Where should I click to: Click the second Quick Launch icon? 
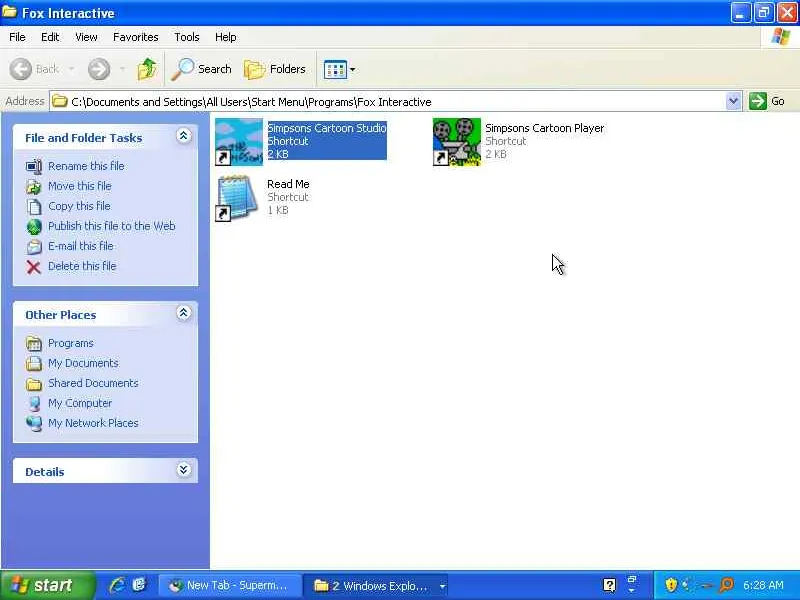pyautogui.click(x=139, y=585)
